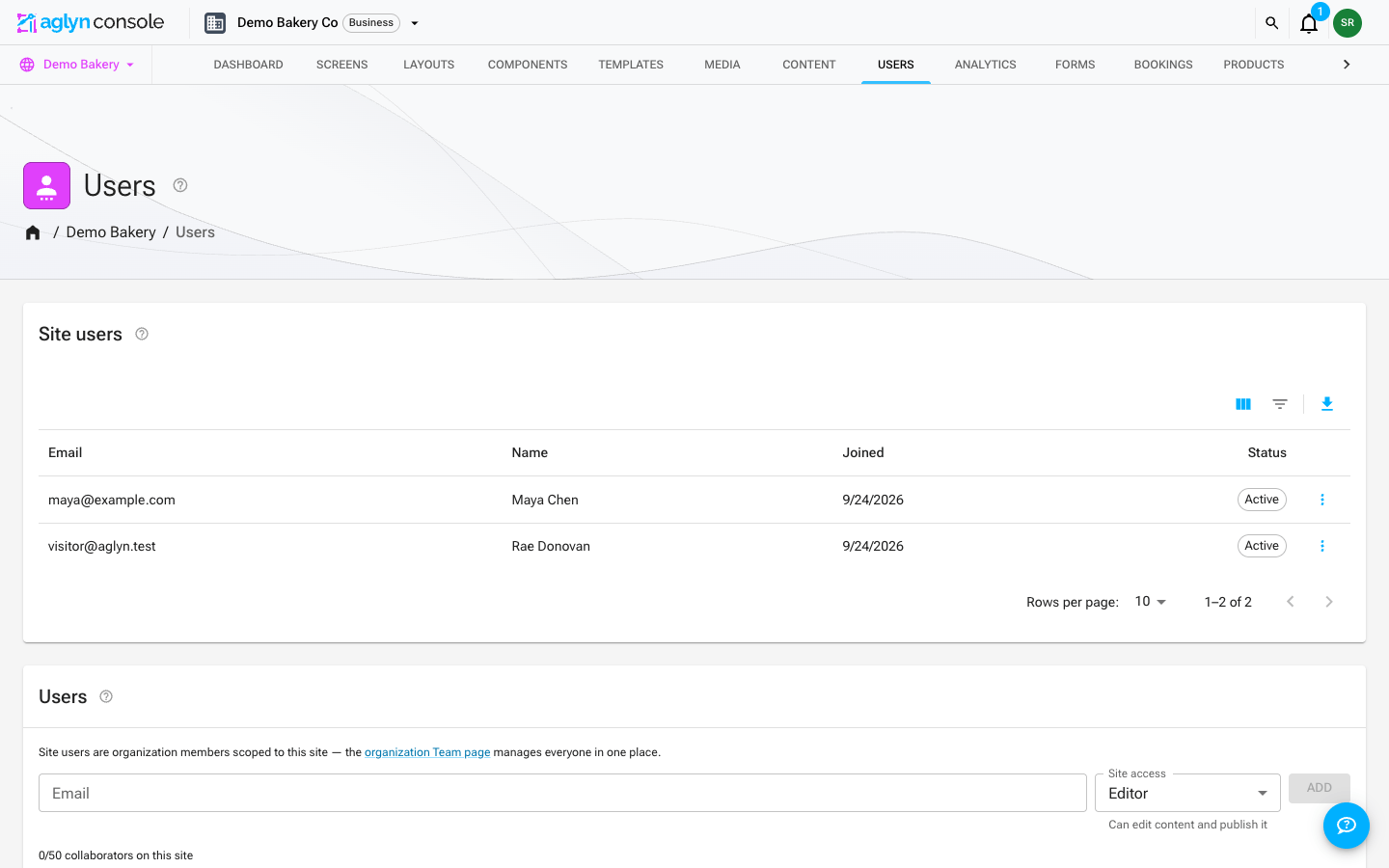This screenshot has width=1389, height=868.
Task: Open the Media tab
Action: coord(722,65)
